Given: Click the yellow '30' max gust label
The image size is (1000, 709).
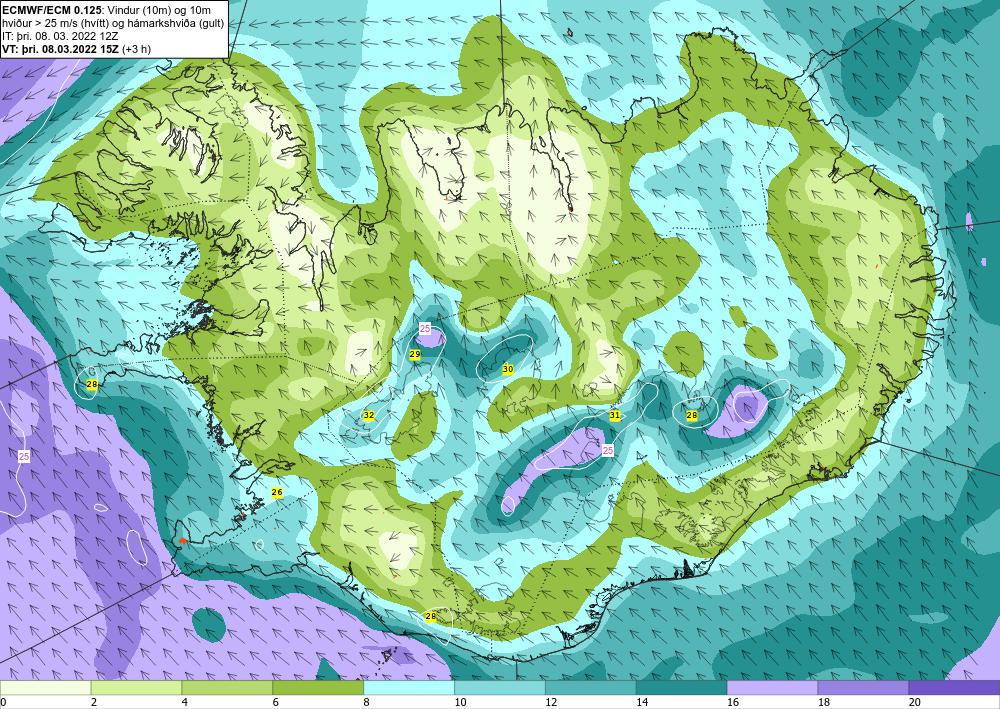Looking at the screenshot, I should (508, 369).
